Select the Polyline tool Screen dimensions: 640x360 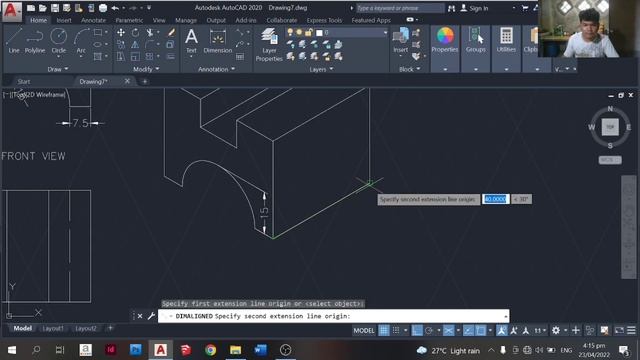point(35,40)
